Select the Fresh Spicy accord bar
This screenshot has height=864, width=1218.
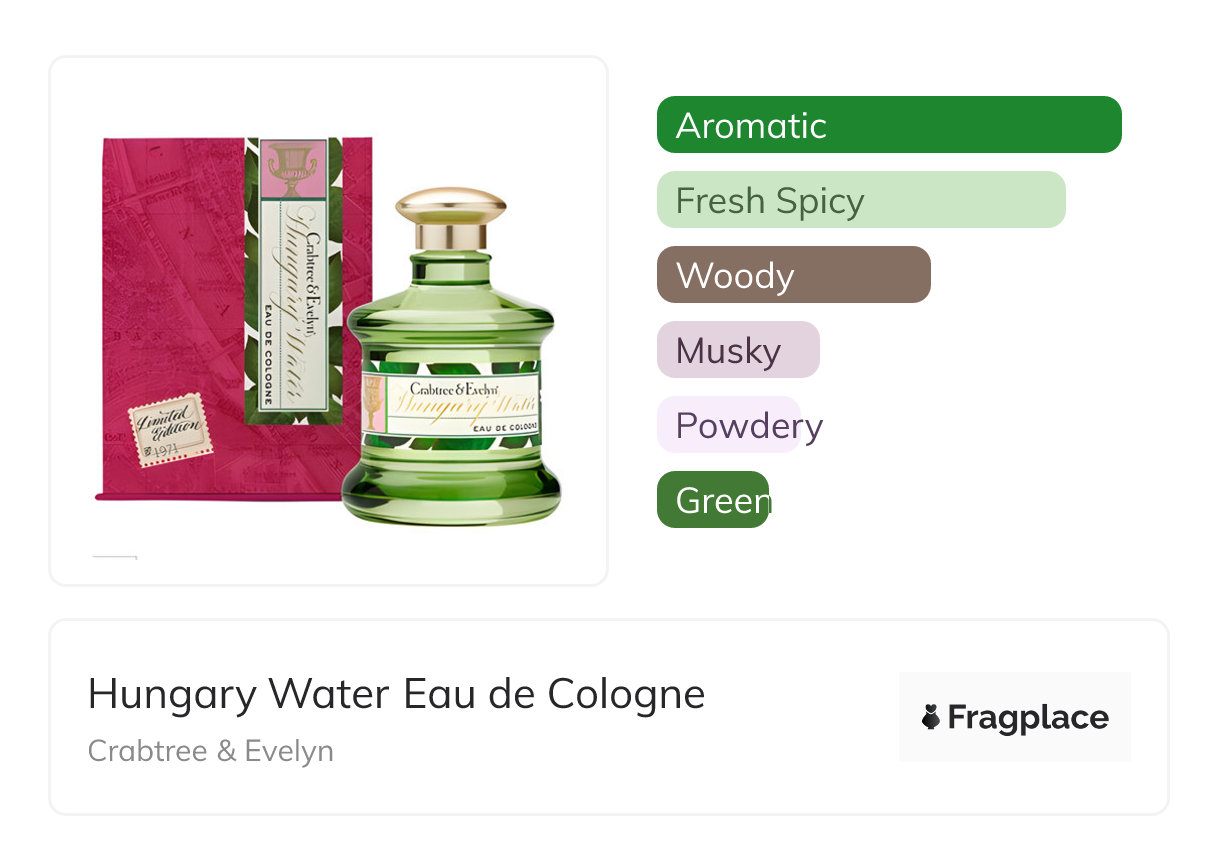pos(861,200)
